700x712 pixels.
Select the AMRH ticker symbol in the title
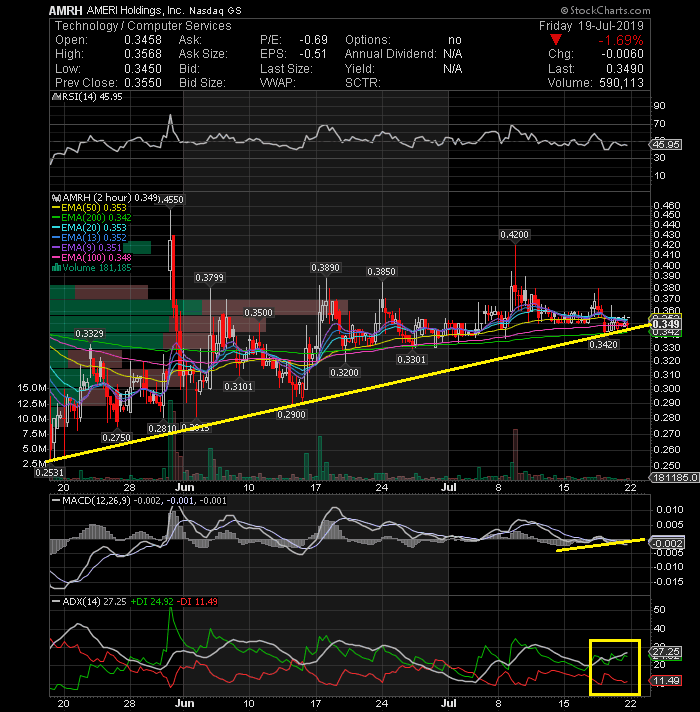point(65,10)
